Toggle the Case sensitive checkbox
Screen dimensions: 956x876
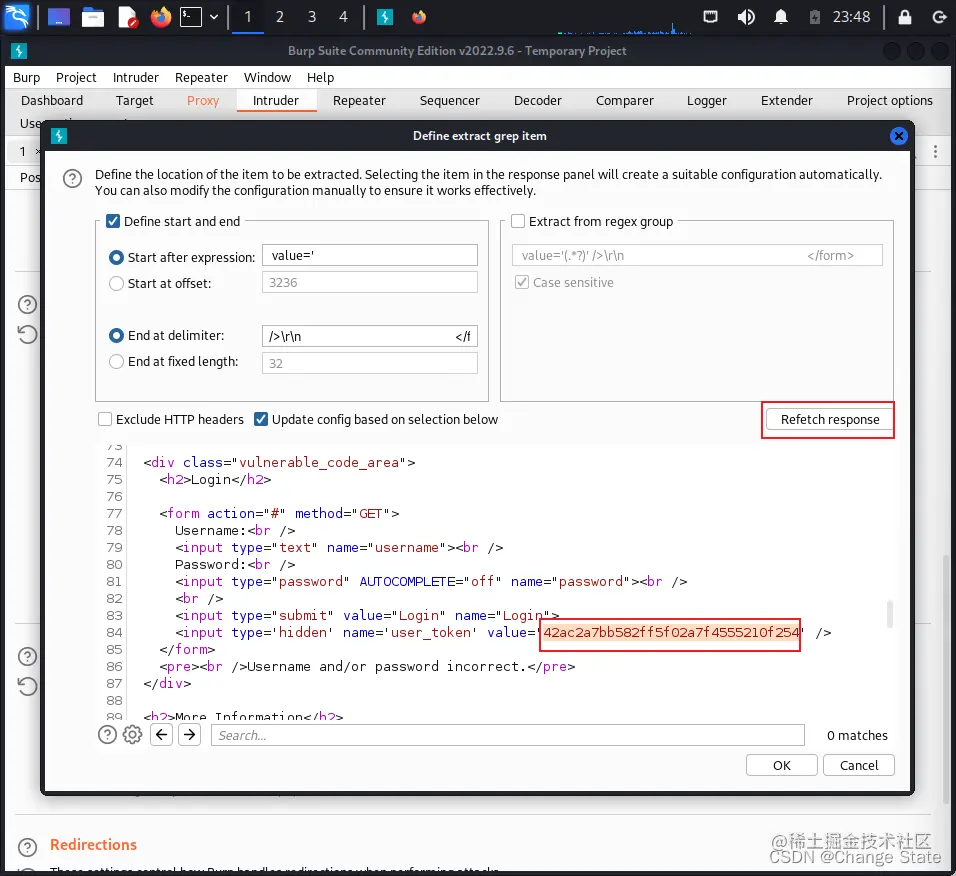[x=521, y=282]
